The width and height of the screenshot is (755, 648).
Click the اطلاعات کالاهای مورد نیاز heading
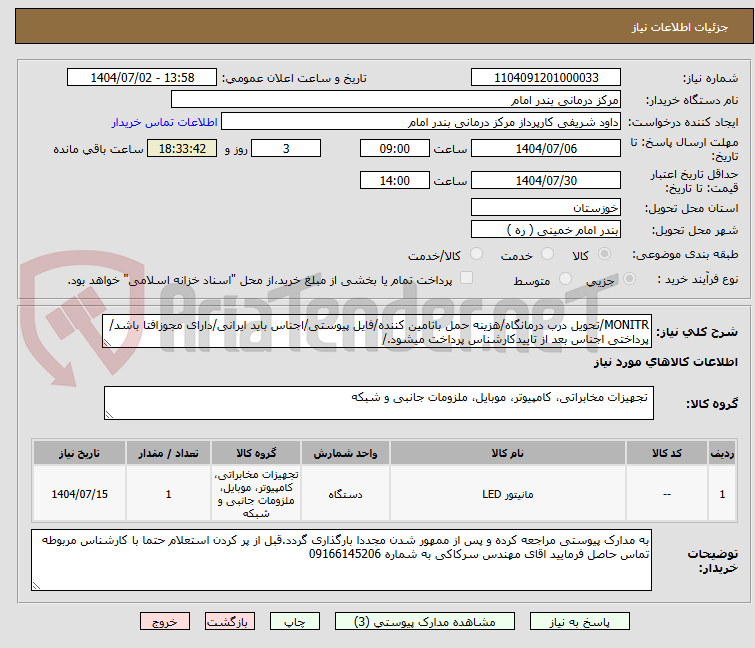pyautogui.click(x=665, y=362)
